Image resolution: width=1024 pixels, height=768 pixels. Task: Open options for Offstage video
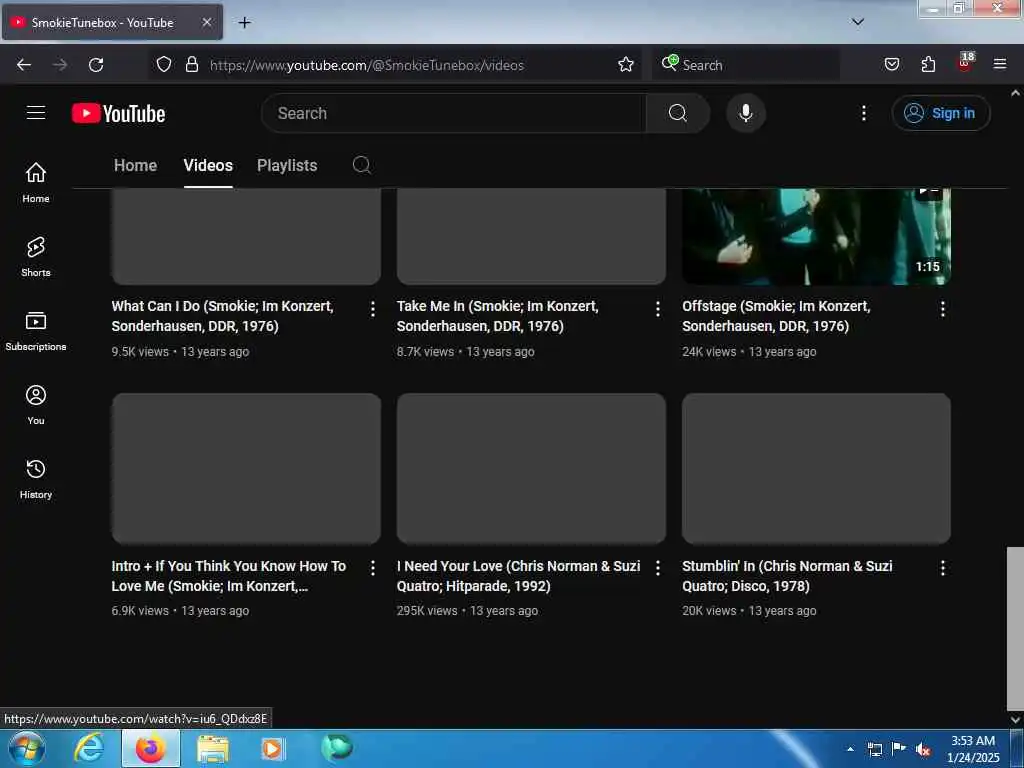942,310
